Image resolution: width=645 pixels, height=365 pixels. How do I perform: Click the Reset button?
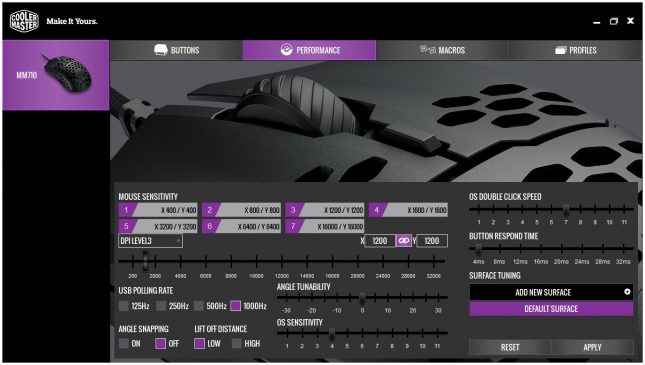pyautogui.click(x=510, y=347)
